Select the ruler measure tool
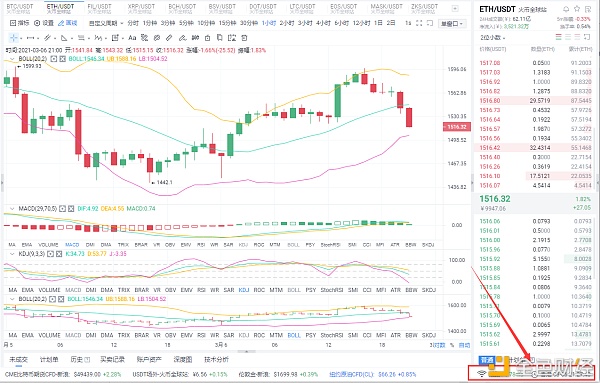Screen dimensions: 600x383 [x=169, y=38]
